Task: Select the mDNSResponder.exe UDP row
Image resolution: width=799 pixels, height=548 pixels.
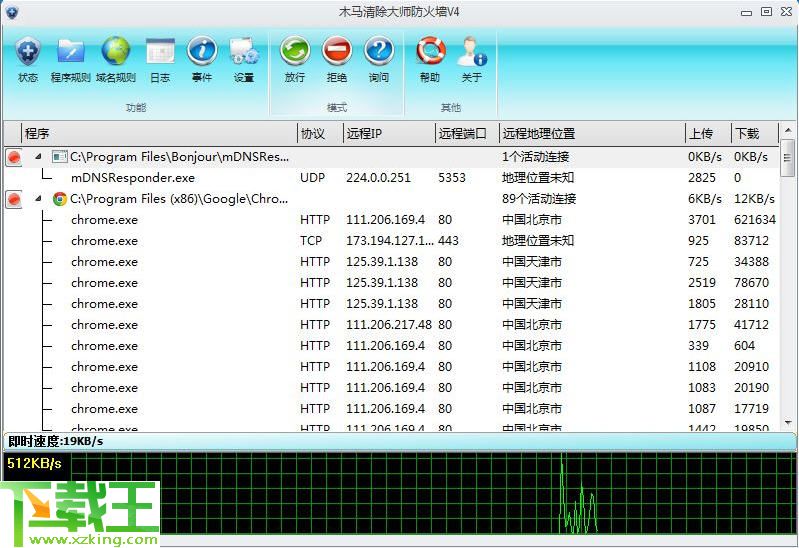Action: tap(391, 178)
